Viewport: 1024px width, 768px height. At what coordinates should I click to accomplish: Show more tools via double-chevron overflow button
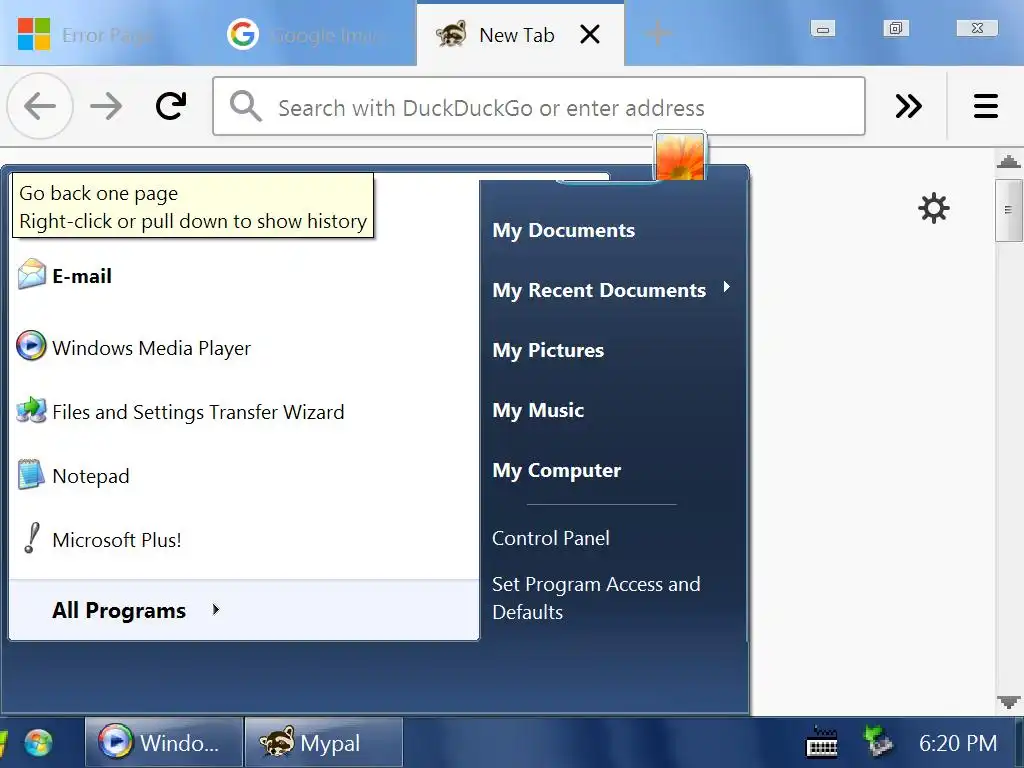908,106
